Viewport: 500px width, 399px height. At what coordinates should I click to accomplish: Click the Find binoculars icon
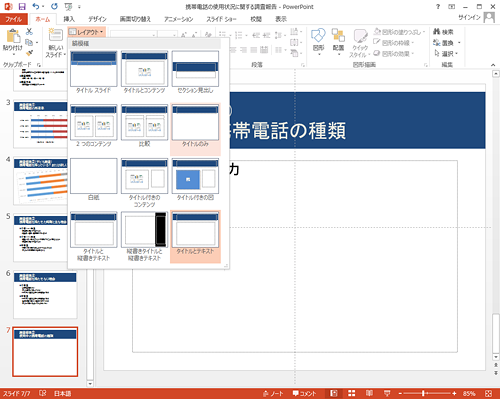point(437,32)
